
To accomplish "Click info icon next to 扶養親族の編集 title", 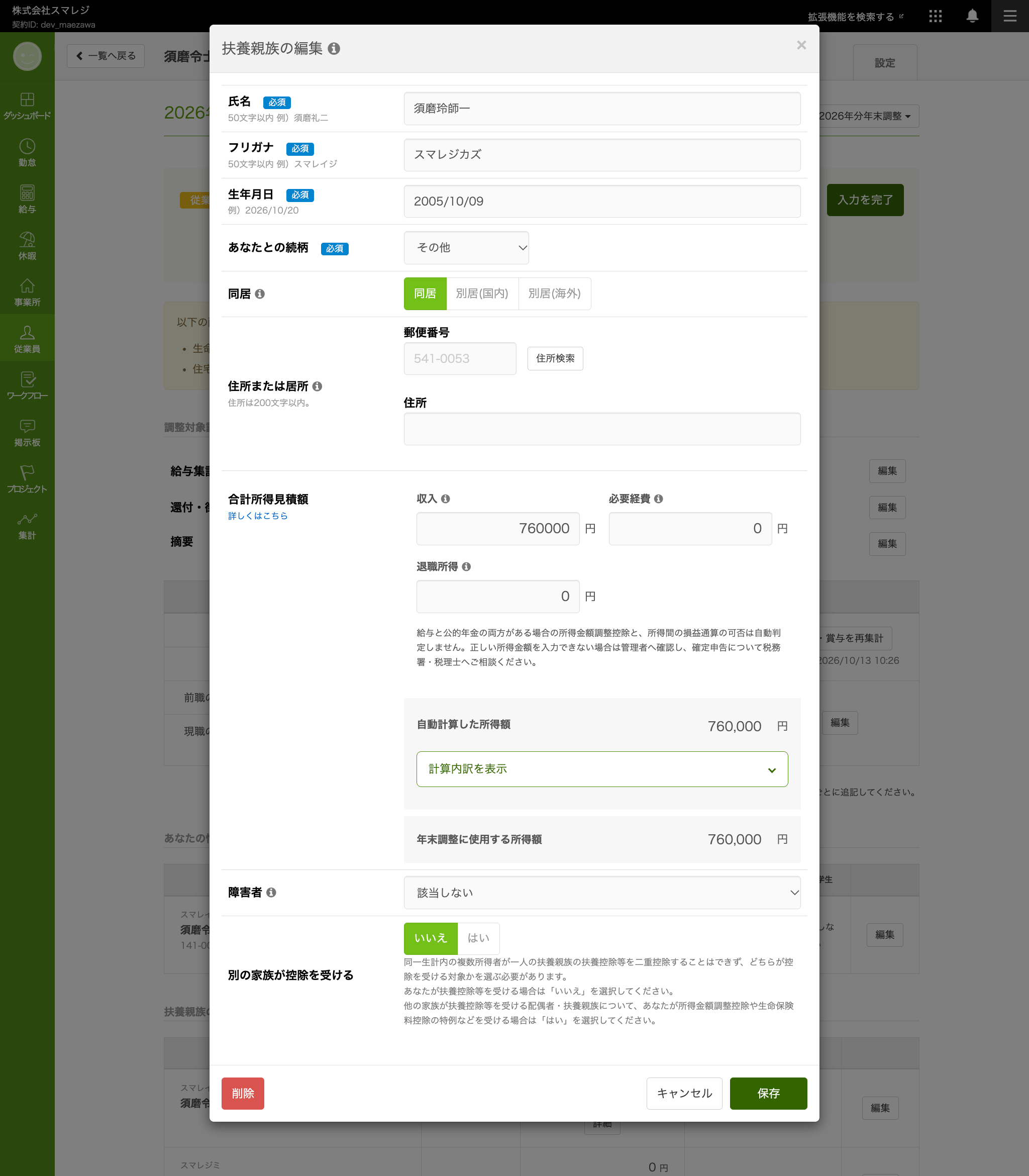I will [334, 49].
